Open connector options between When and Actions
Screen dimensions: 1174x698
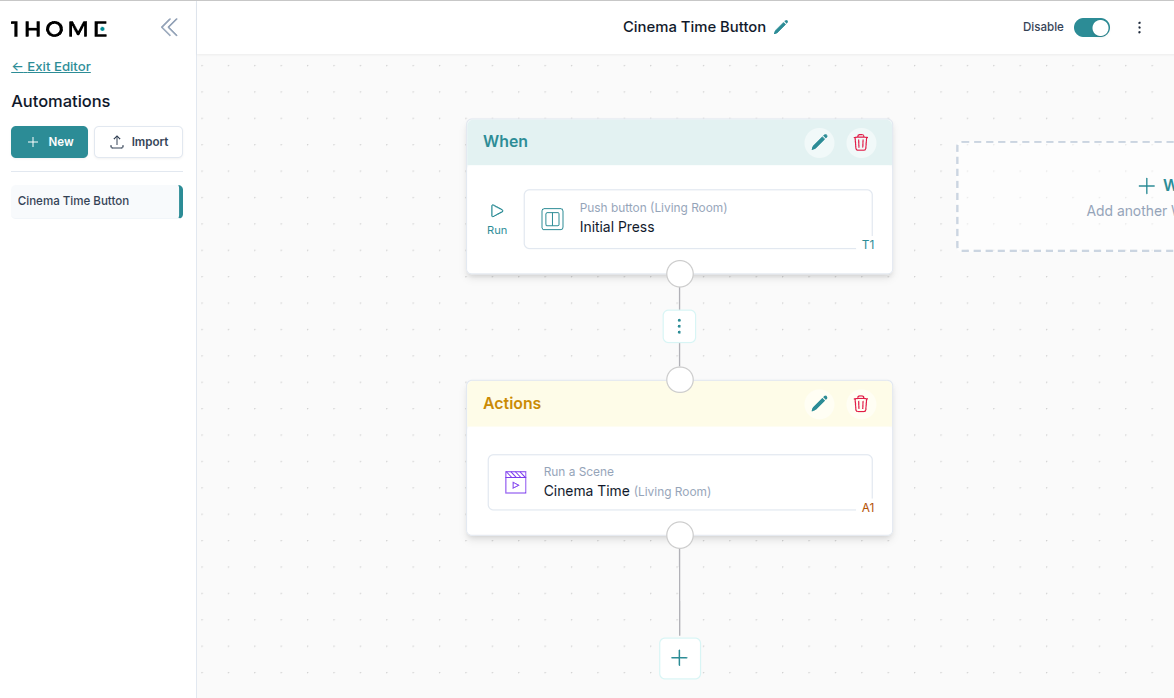coord(679,326)
